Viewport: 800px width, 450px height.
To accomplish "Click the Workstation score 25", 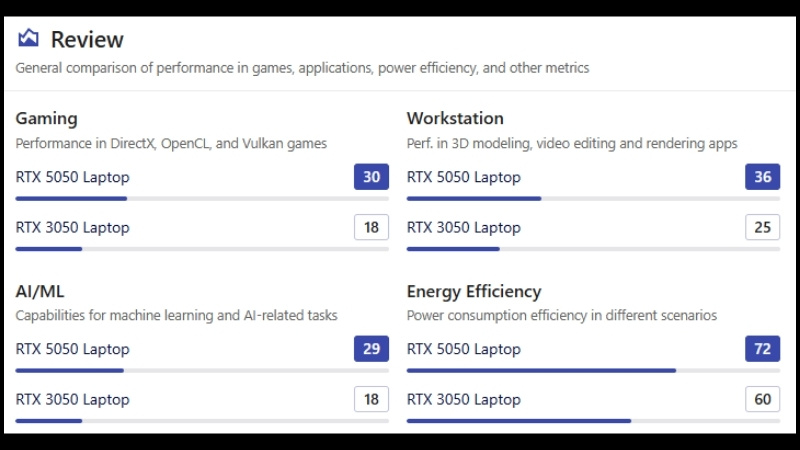I will tap(763, 227).
